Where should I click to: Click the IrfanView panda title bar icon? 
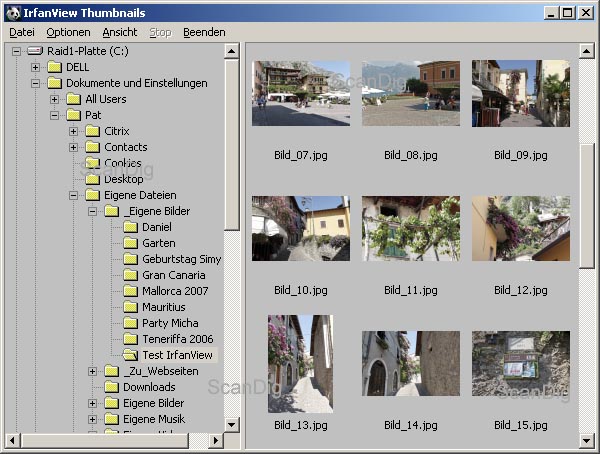coord(13,13)
